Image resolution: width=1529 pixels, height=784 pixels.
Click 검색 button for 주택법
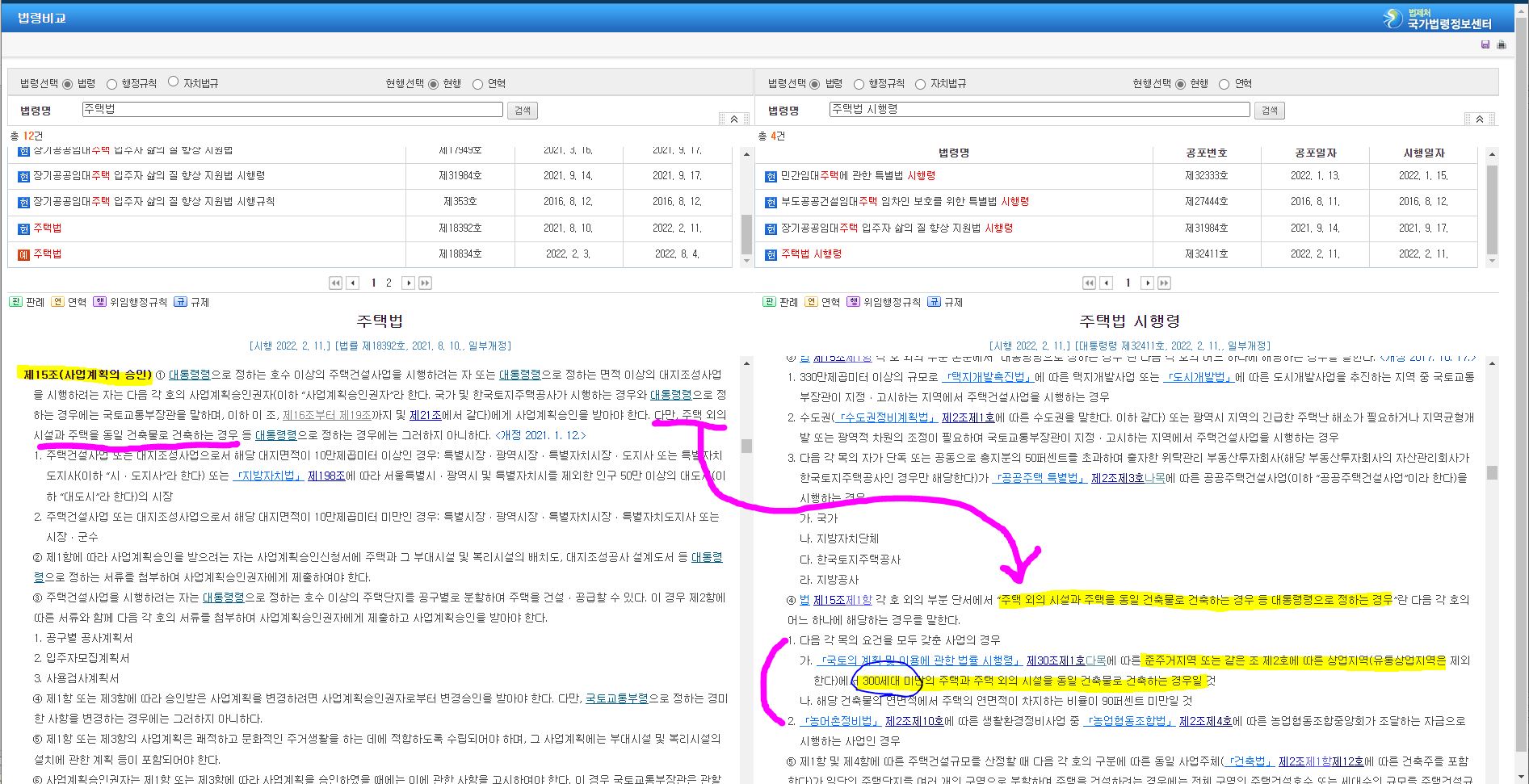(x=523, y=111)
